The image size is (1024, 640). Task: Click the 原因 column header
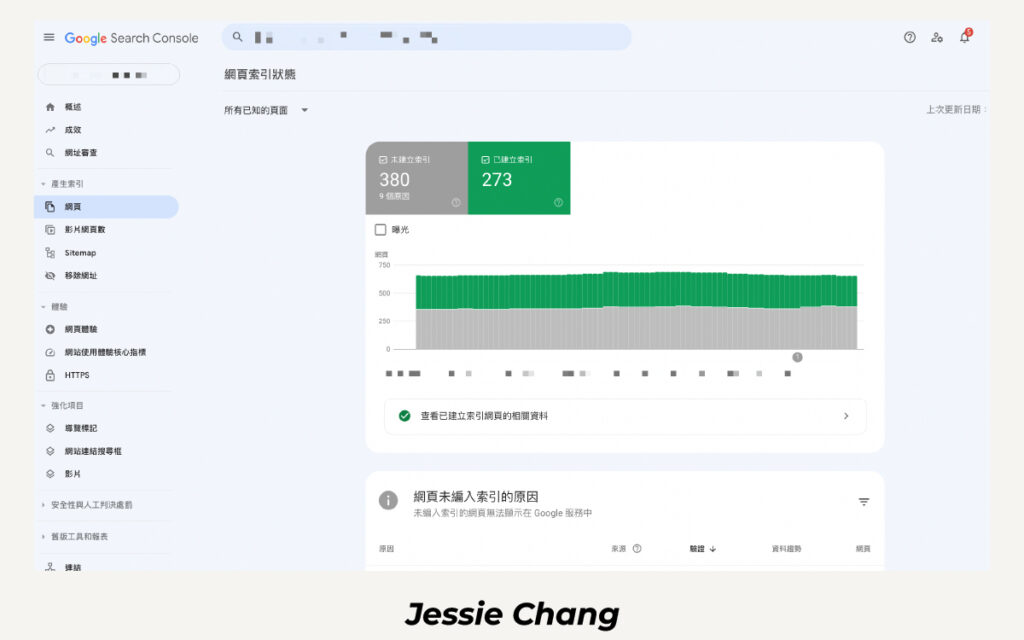click(386, 549)
